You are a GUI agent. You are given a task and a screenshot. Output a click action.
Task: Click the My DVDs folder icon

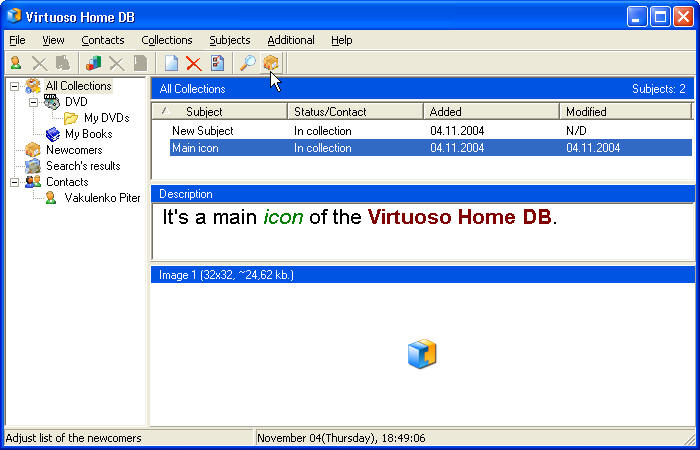tap(71, 118)
